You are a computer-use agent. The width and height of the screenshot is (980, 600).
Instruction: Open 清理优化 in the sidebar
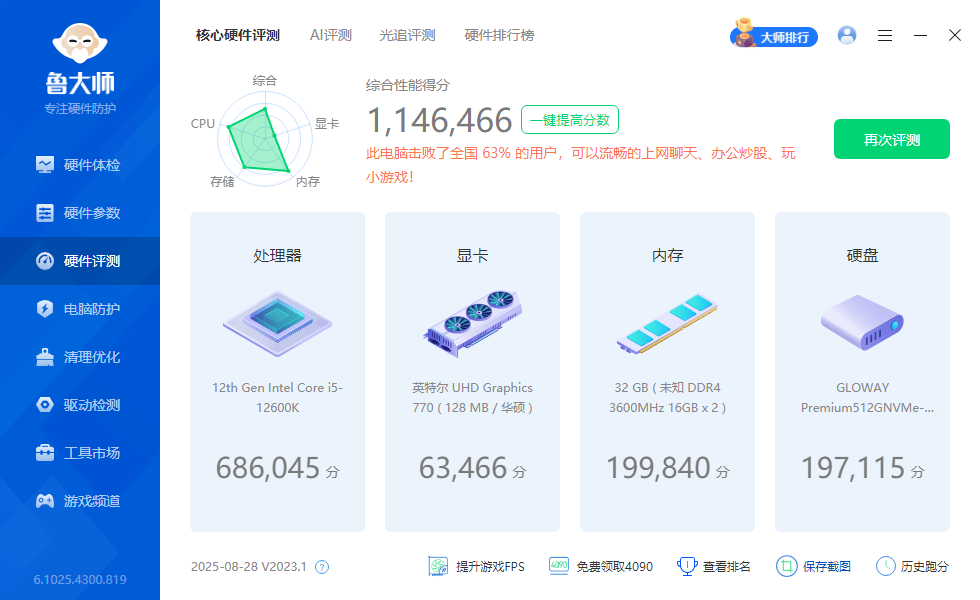click(x=80, y=358)
